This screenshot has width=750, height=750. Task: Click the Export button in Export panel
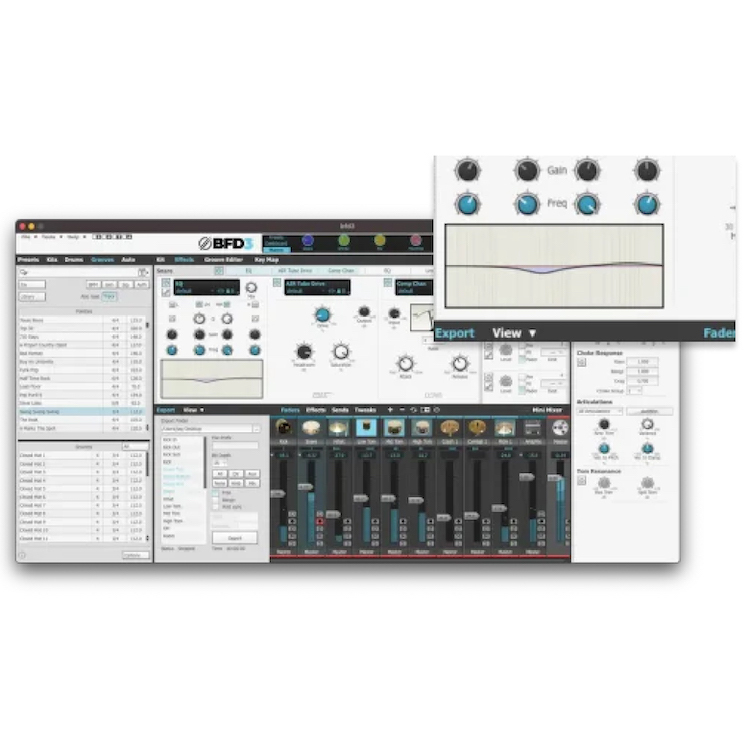point(235,538)
